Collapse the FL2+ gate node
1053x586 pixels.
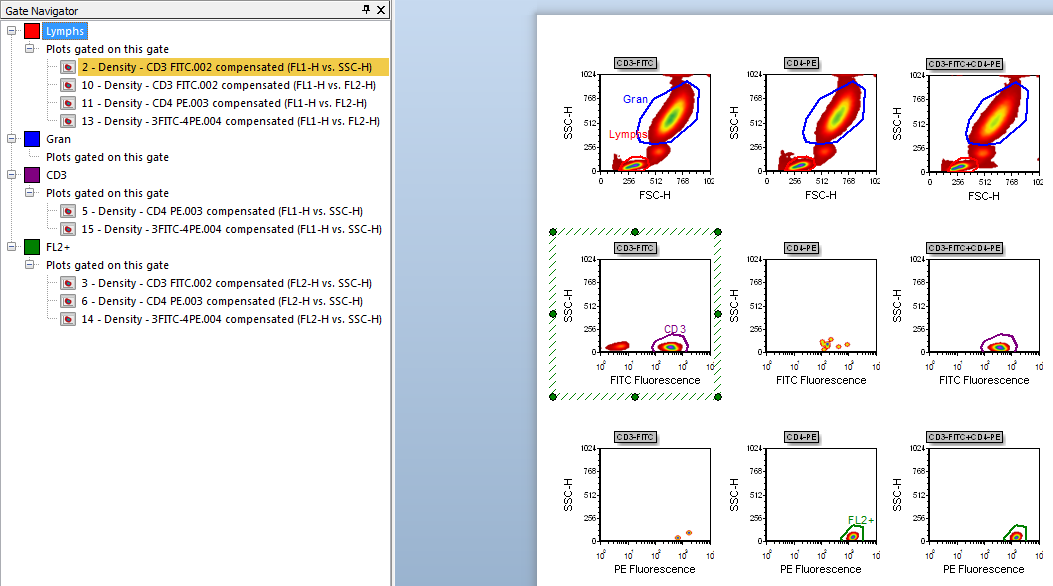(x=11, y=247)
